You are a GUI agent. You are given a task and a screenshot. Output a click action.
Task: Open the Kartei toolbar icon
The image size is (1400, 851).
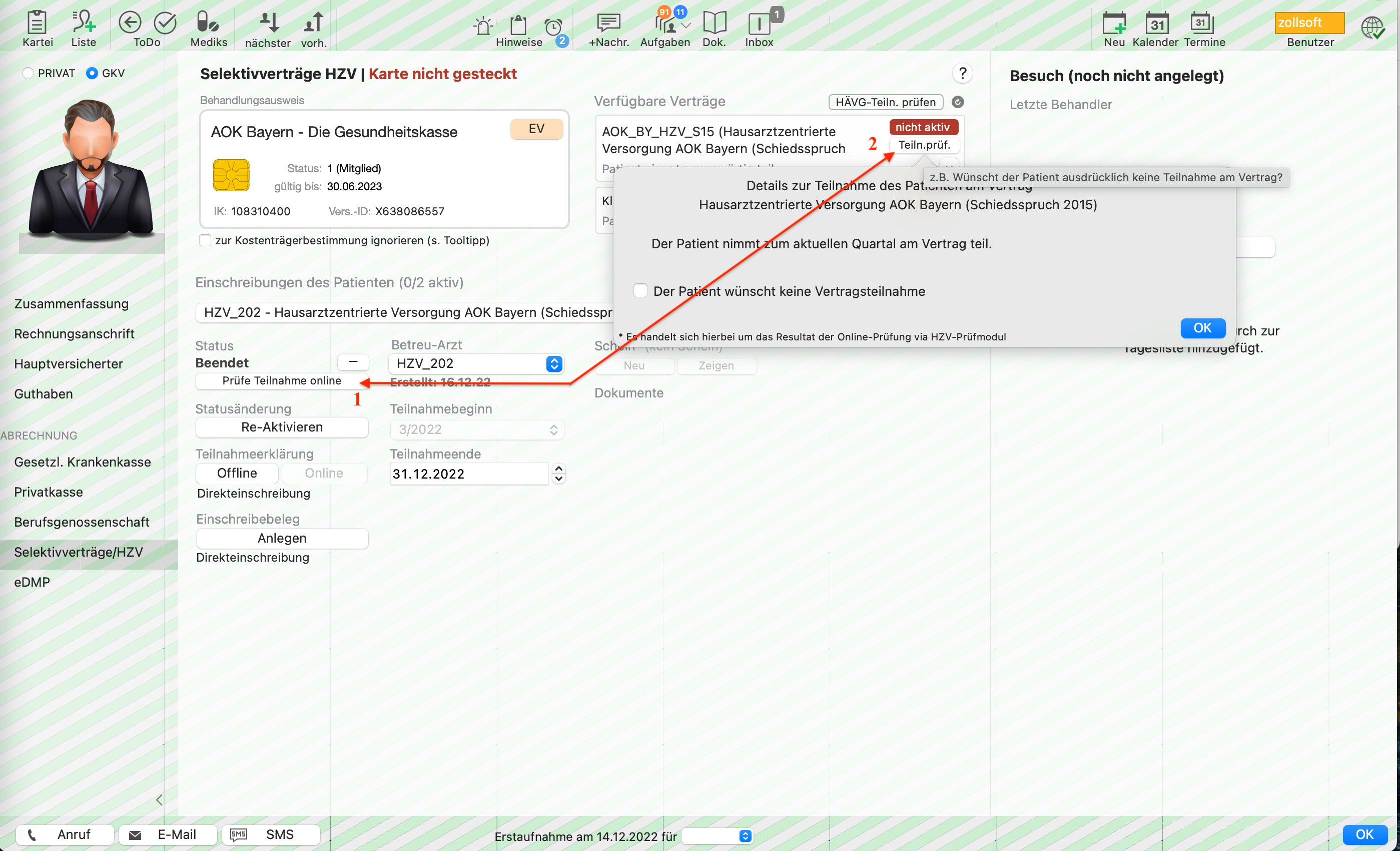tap(38, 23)
